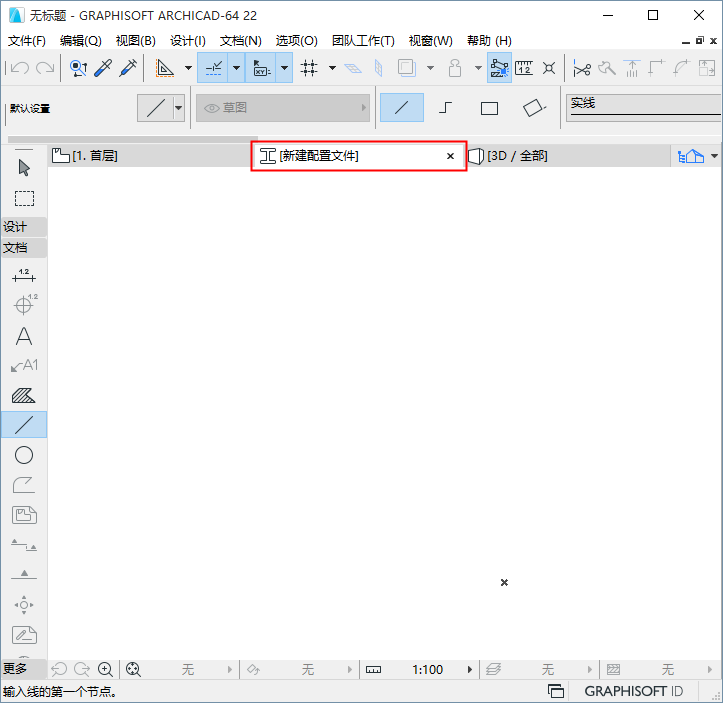Open the 文档(N) menu

click(240, 41)
